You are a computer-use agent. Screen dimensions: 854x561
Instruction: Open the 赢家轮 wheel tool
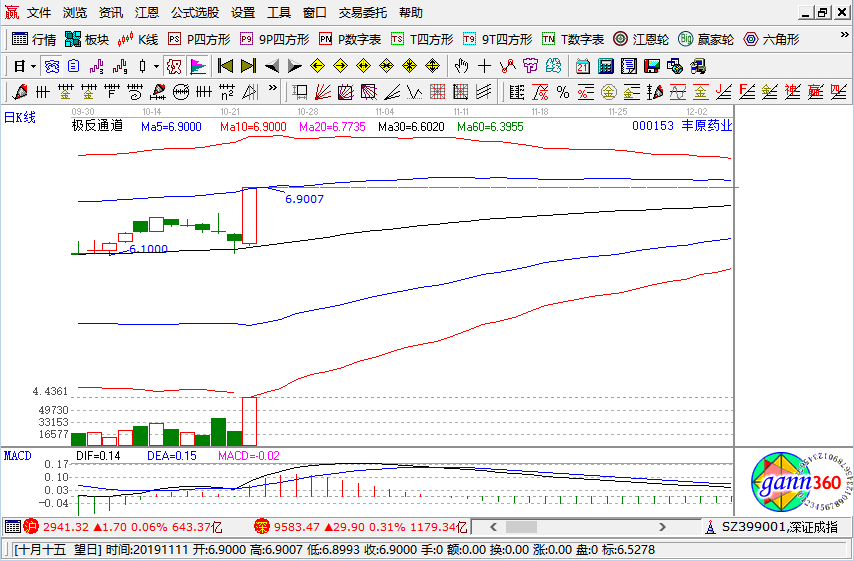(x=706, y=39)
